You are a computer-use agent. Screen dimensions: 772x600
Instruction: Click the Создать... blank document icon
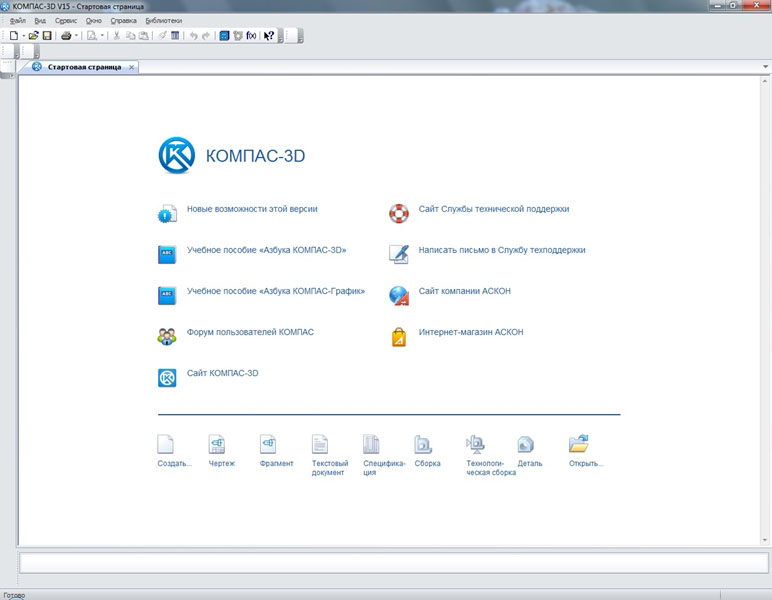tap(165, 444)
